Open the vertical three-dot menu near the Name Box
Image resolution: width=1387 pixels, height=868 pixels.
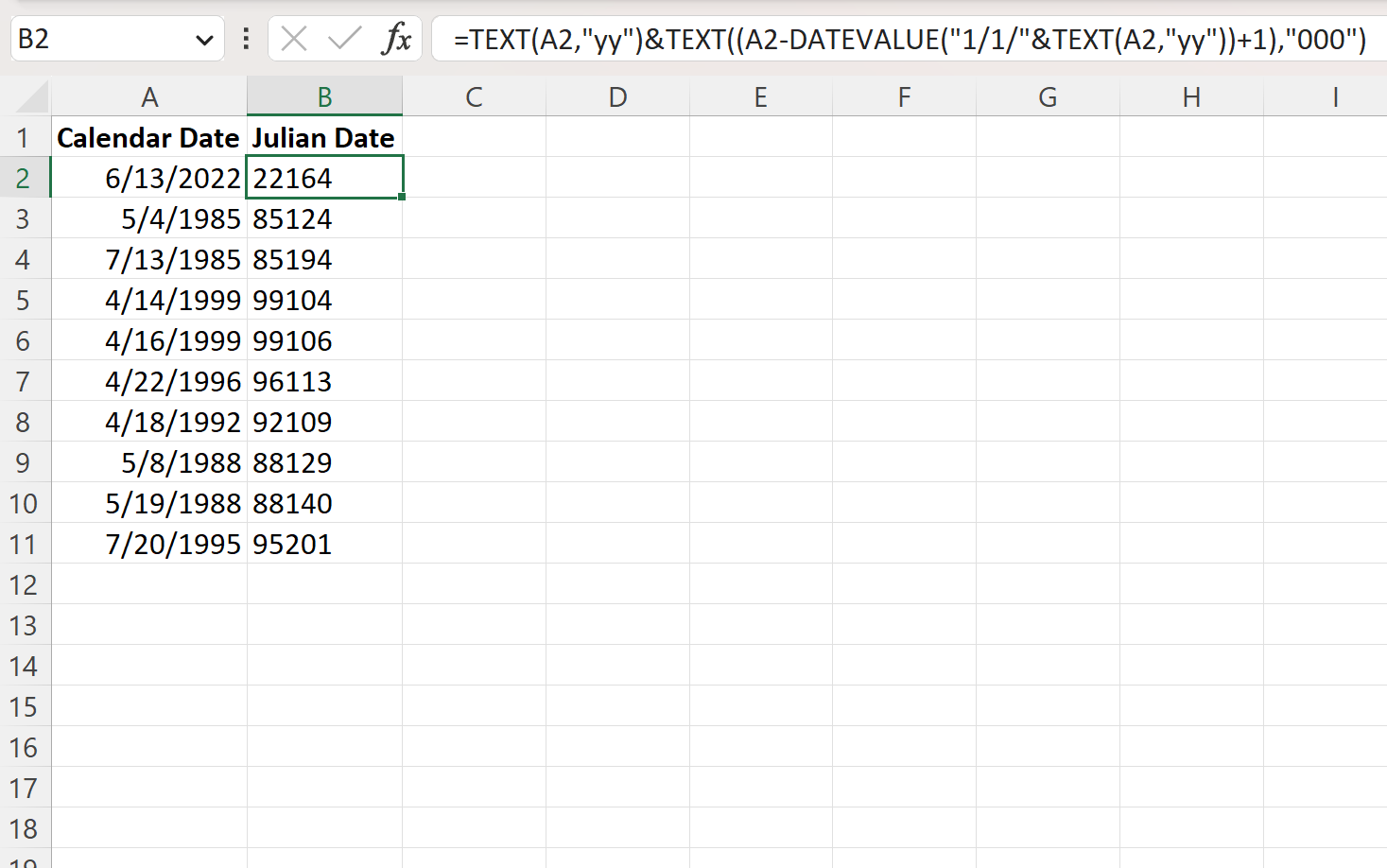245,39
